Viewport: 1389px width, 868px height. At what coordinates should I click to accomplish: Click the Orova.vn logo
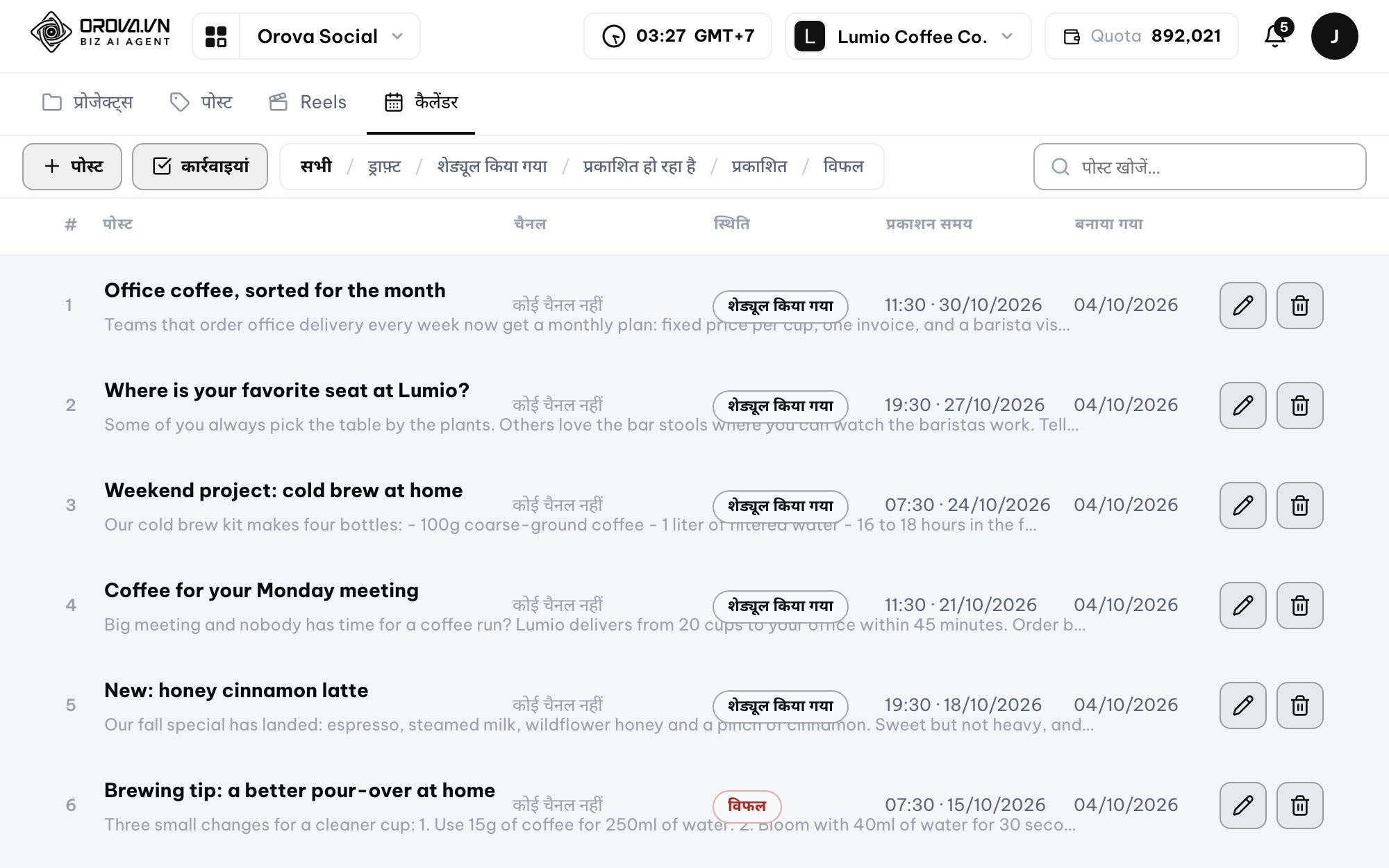pos(101,33)
